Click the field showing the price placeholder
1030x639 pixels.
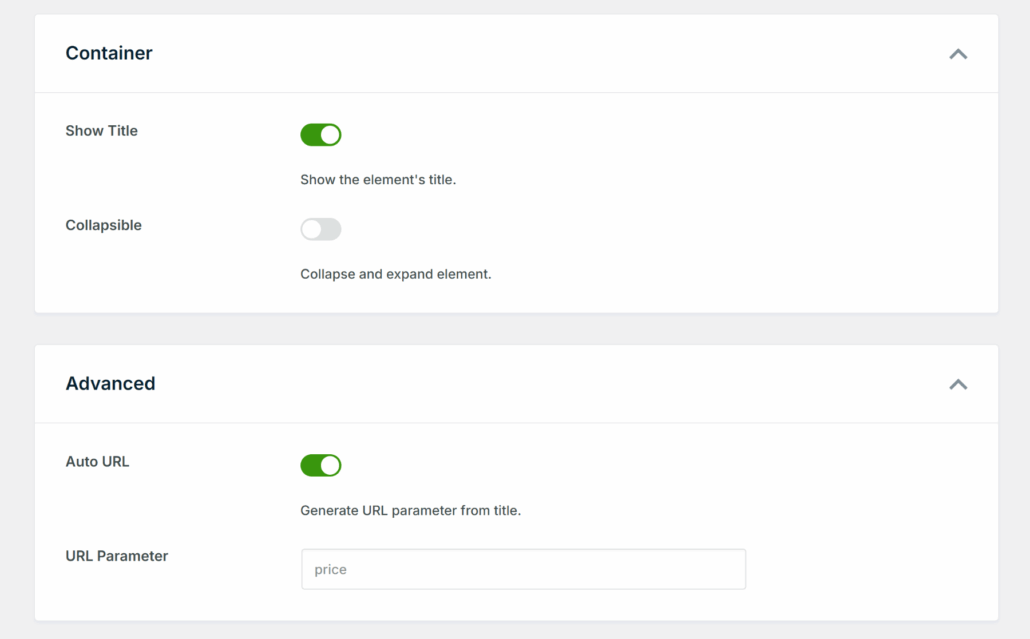pyautogui.click(x=523, y=568)
